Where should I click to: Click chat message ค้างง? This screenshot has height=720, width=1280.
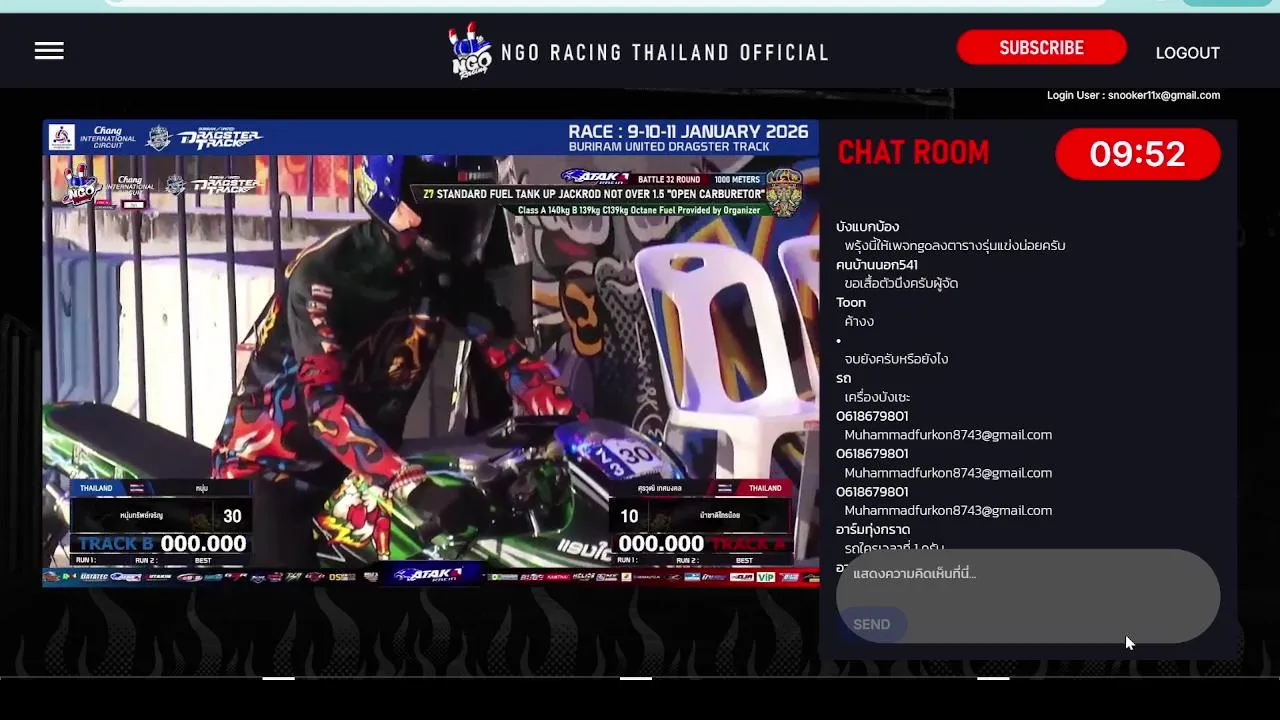(x=859, y=321)
